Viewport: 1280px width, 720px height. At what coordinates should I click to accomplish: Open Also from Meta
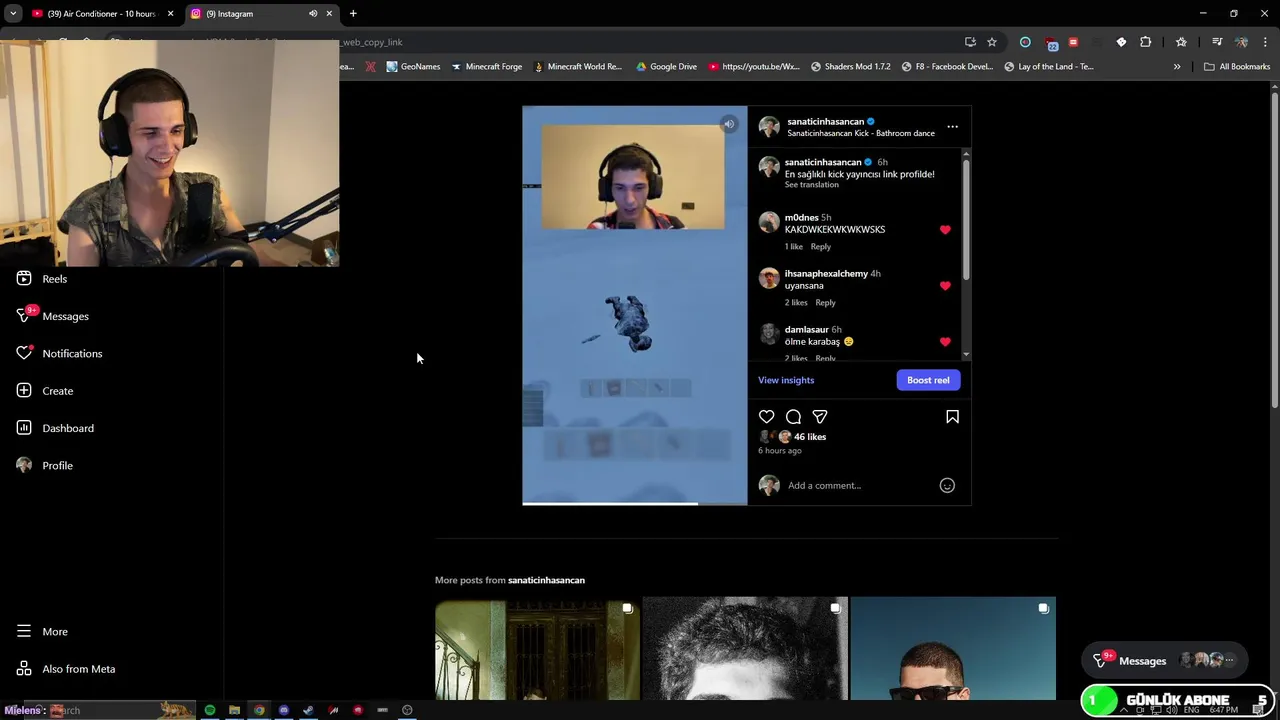[66, 669]
